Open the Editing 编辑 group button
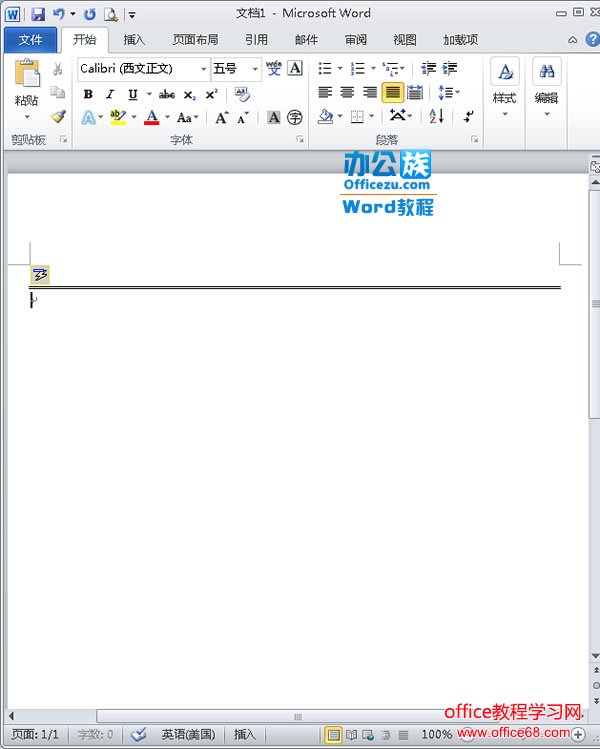The width and height of the screenshot is (600, 749). point(547,88)
